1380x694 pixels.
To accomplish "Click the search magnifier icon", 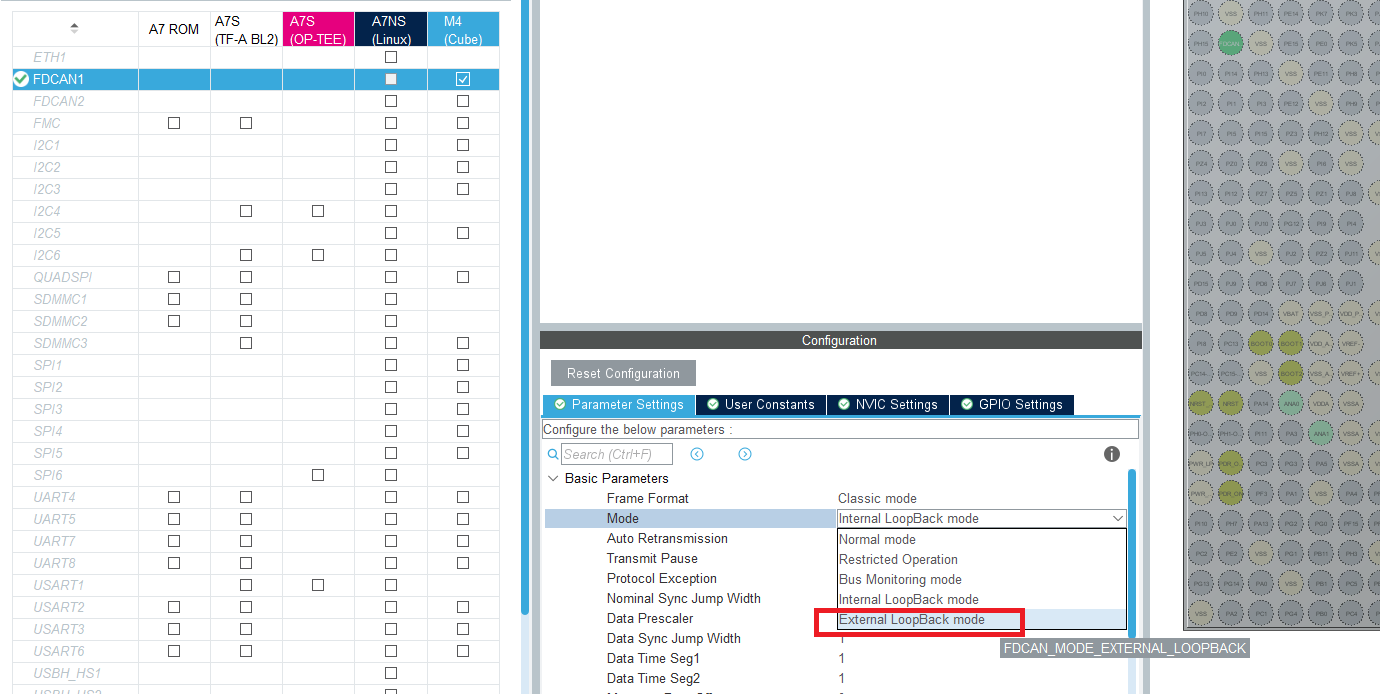I will tap(553, 453).
